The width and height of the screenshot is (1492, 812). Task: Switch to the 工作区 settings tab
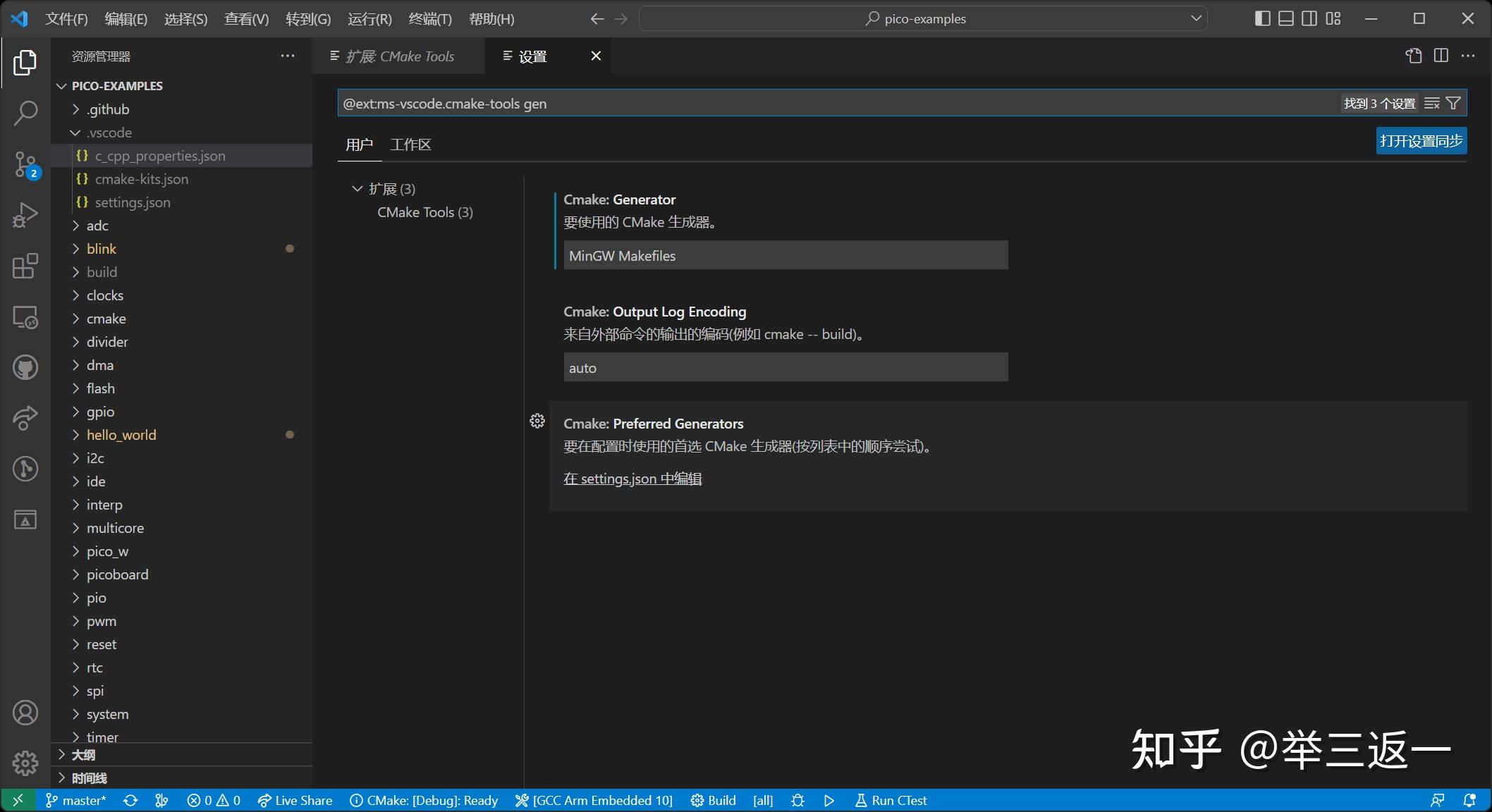point(410,144)
